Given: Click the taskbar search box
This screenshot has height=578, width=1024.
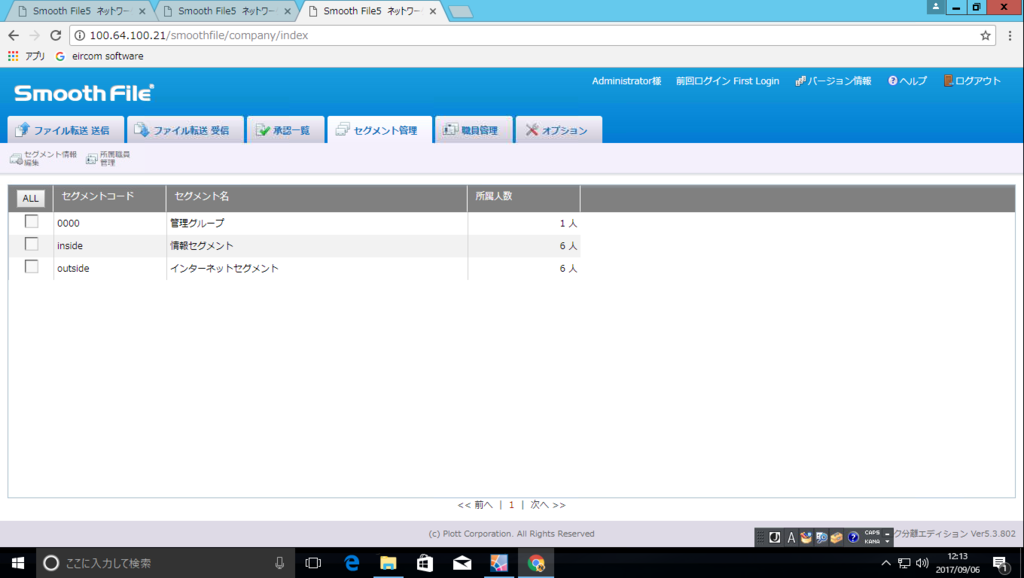Looking at the screenshot, I should [163, 563].
